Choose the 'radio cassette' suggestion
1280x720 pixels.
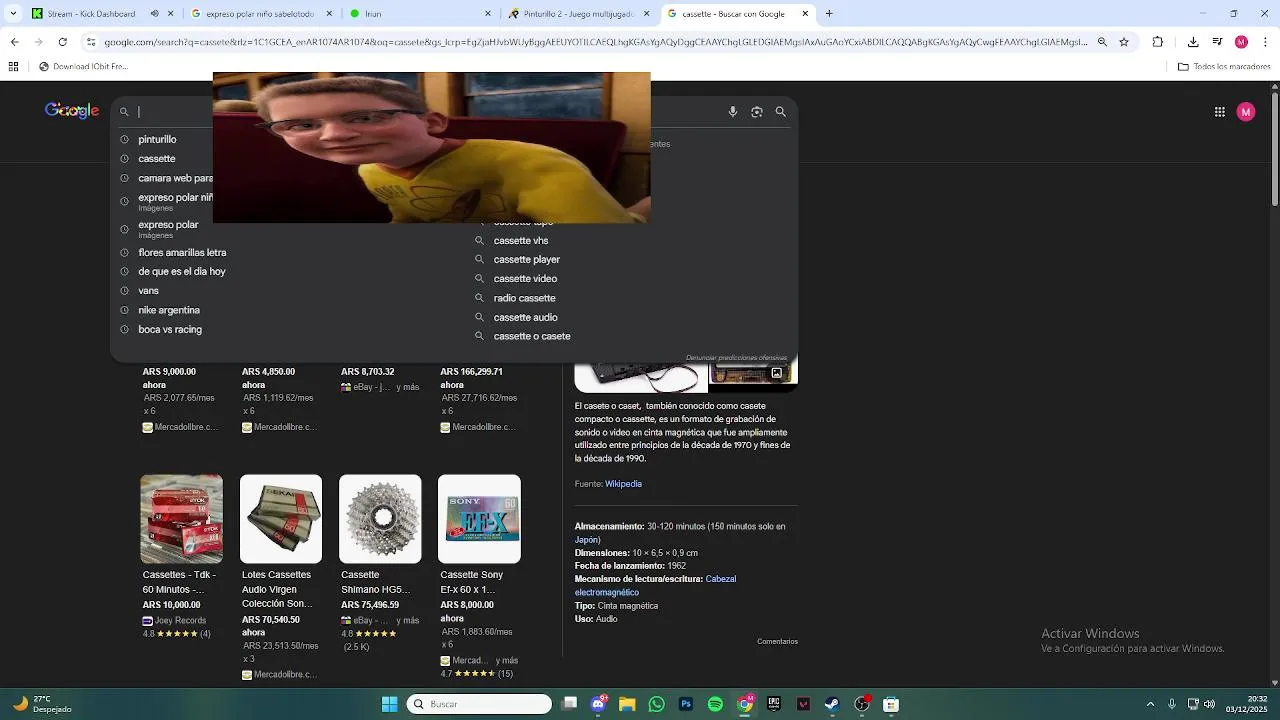coord(524,298)
